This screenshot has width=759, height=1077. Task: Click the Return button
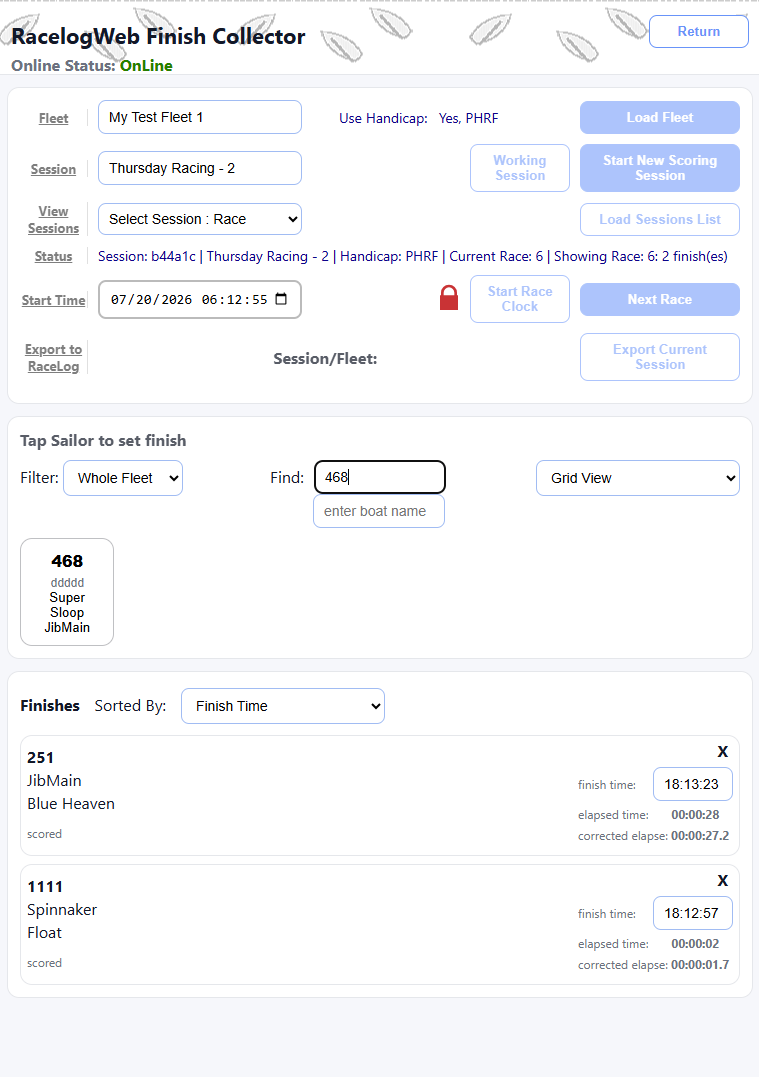point(699,32)
